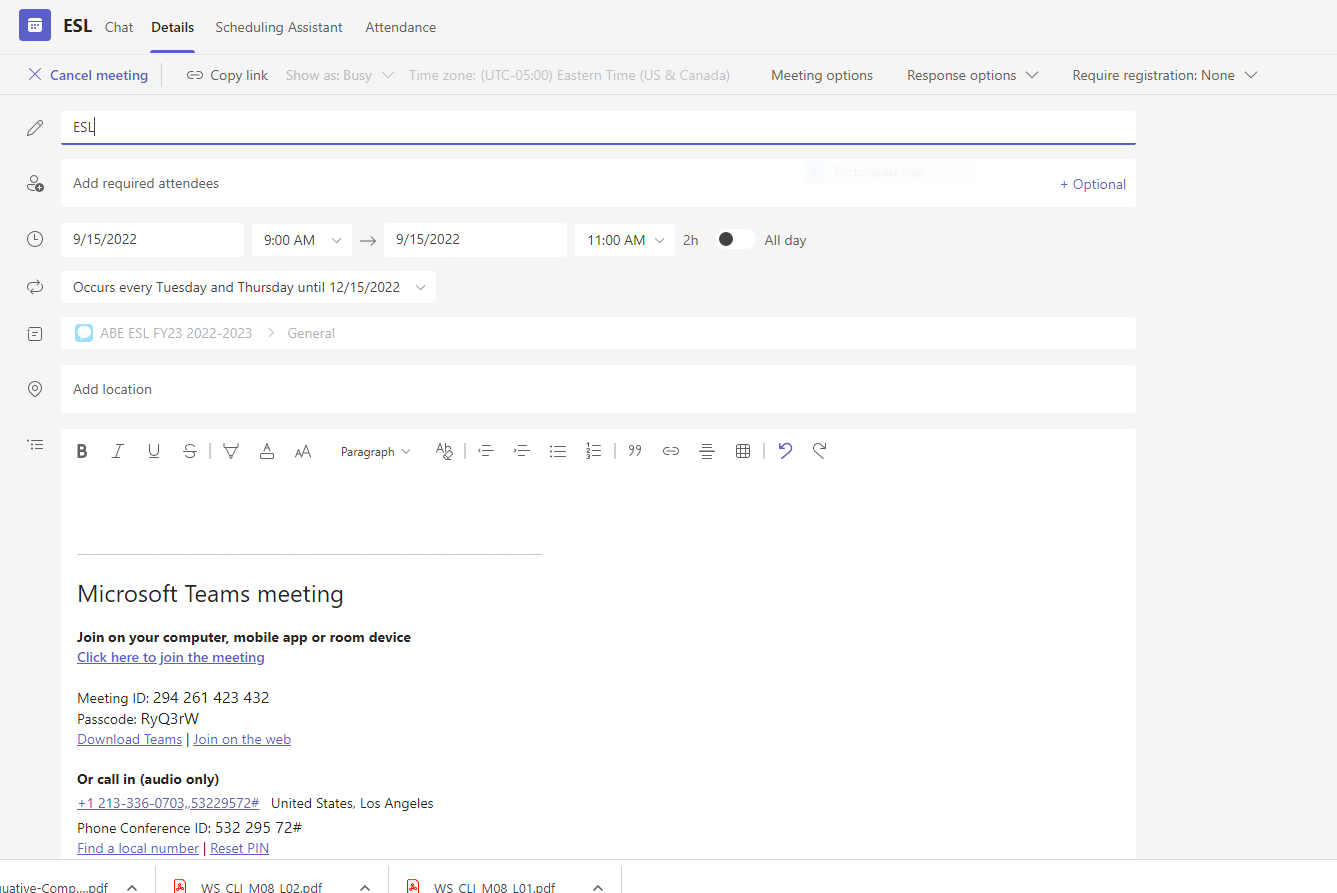Insert a horizontal rule

[x=707, y=452]
